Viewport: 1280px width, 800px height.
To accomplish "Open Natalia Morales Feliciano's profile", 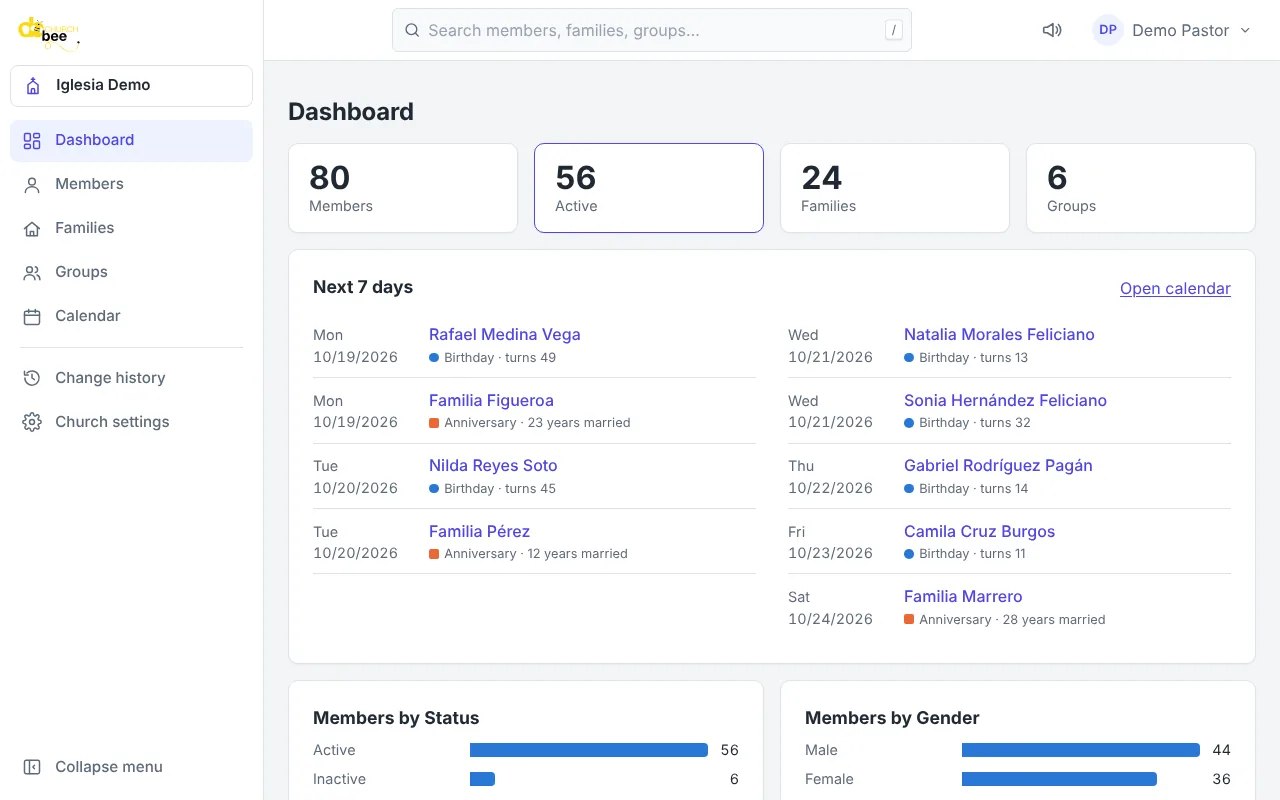I will (x=999, y=334).
